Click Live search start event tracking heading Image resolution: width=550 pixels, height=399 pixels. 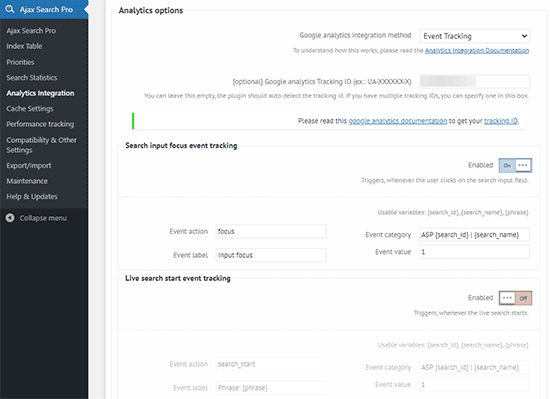point(178,278)
